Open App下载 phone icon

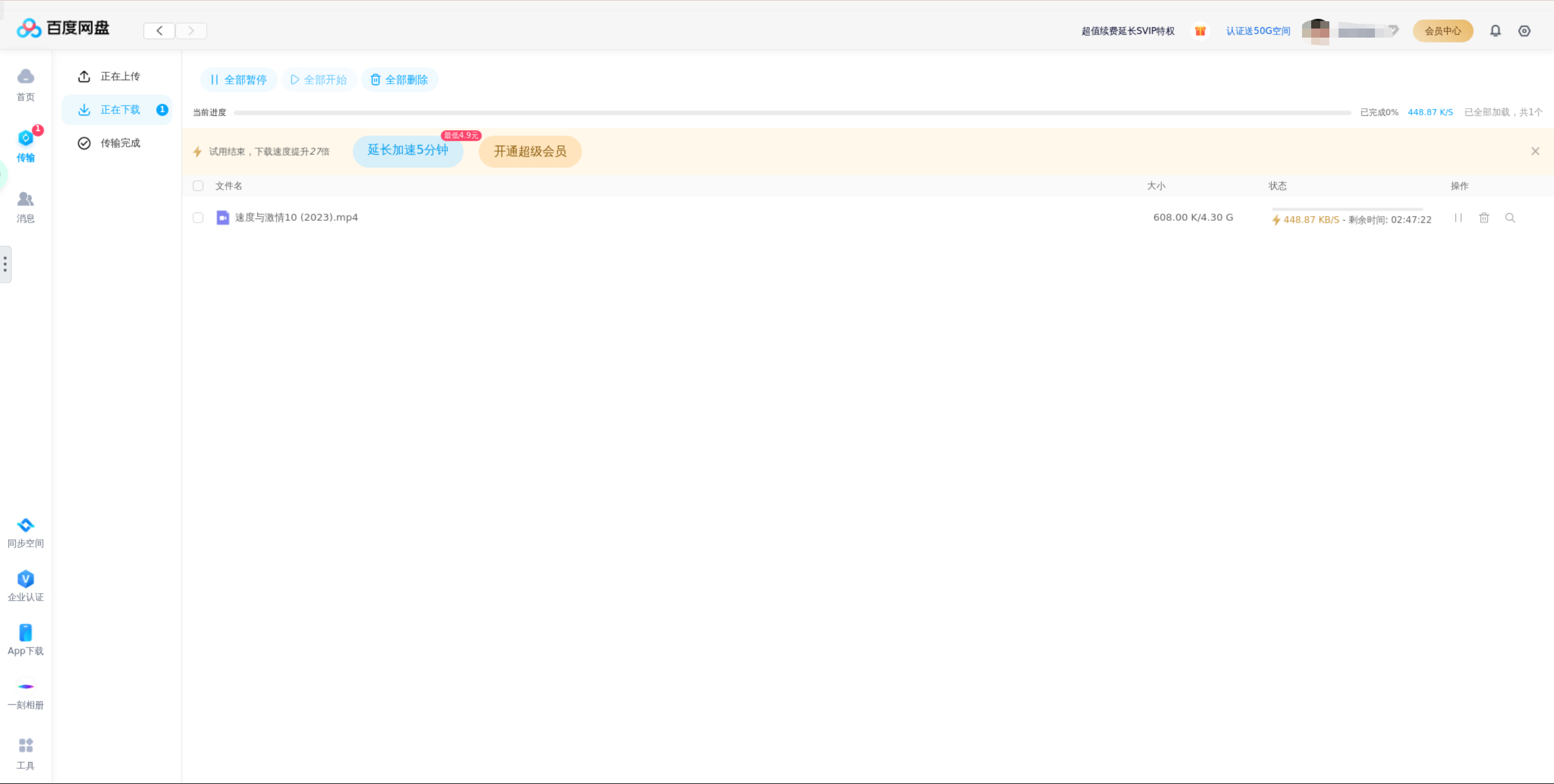pos(25,633)
